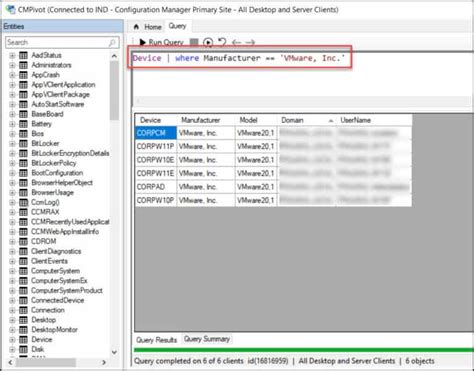474x371 pixels.
Task: Click the DesktopMonitor table icon
Action: click(23, 330)
